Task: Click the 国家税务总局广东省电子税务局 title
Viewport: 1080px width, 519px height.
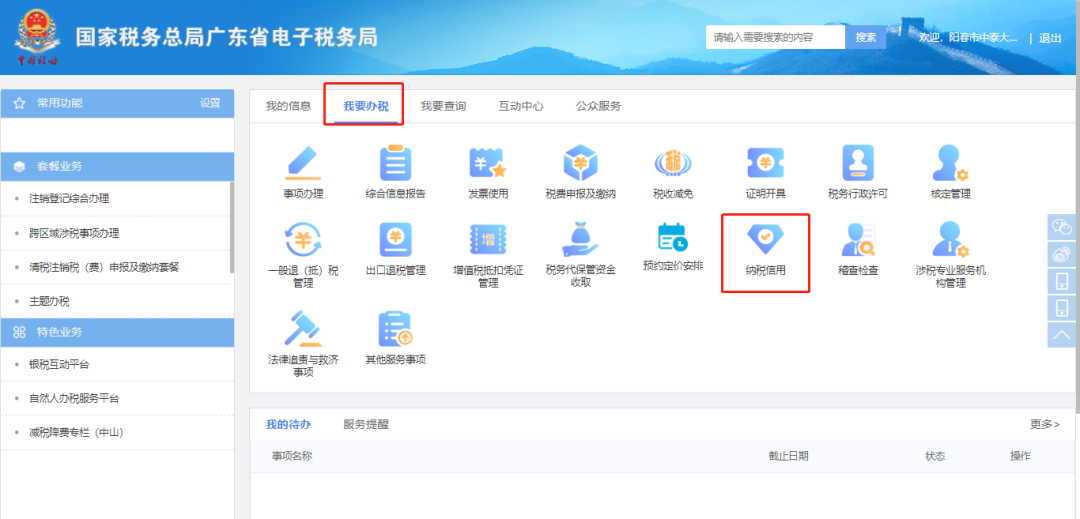Action: pos(227,37)
